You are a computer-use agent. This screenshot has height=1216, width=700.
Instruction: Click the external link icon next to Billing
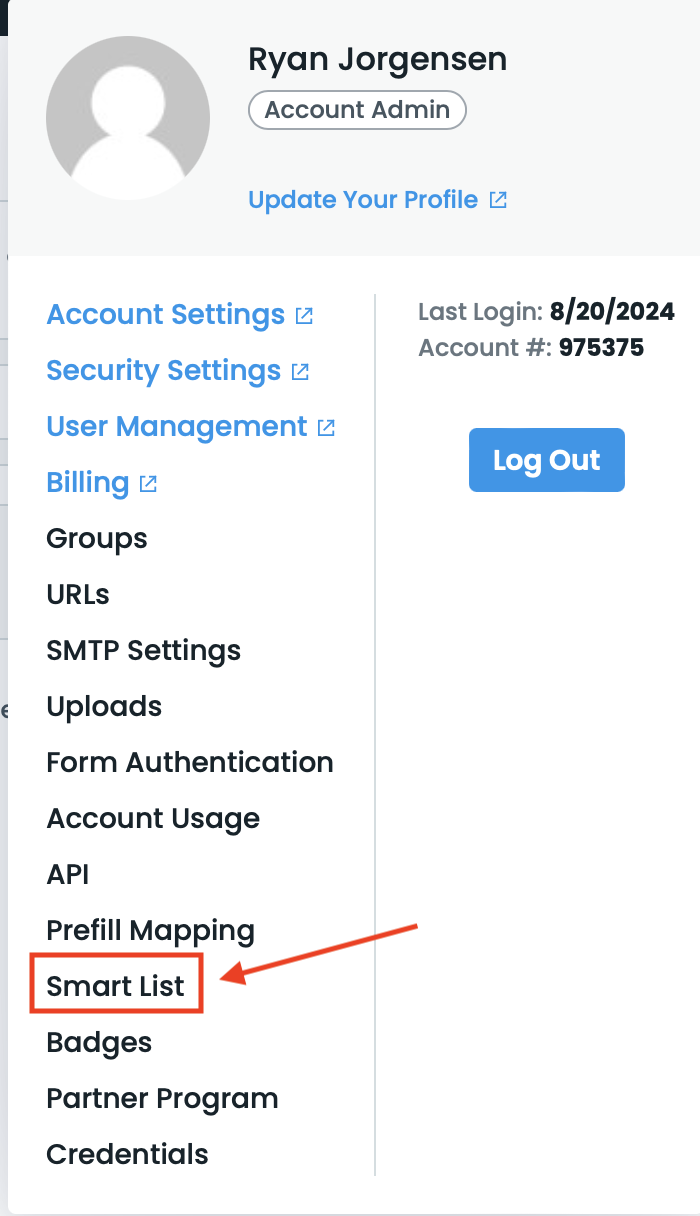click(x=148, y=482)
